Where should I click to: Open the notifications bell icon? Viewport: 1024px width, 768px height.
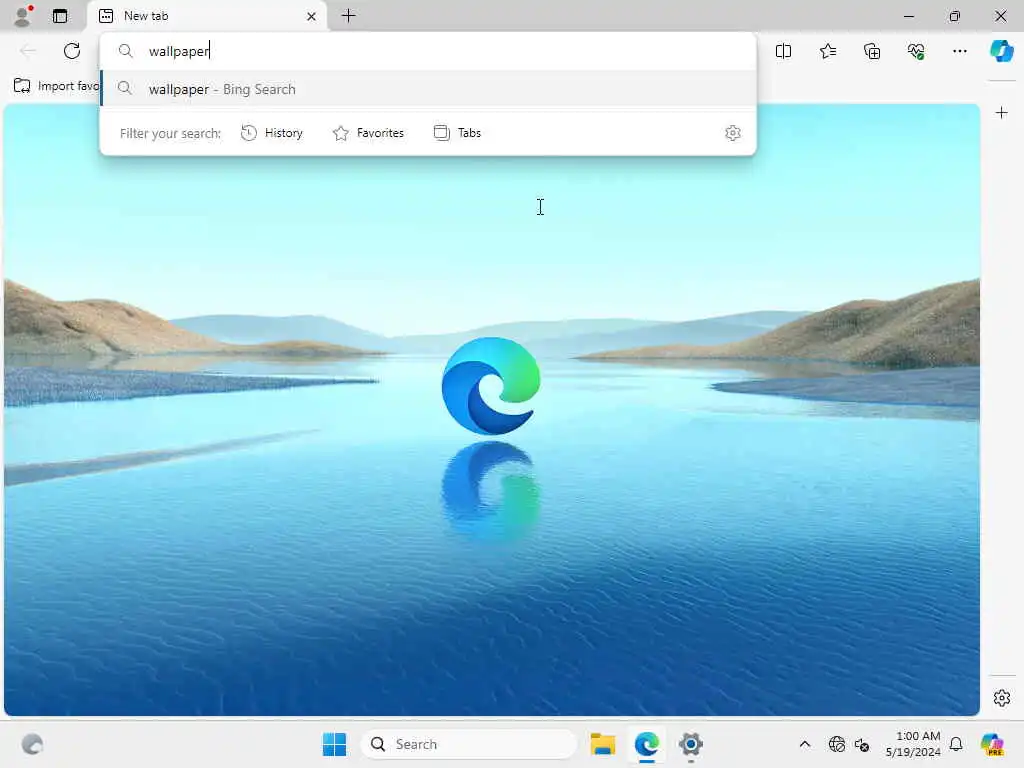point(956,744)
